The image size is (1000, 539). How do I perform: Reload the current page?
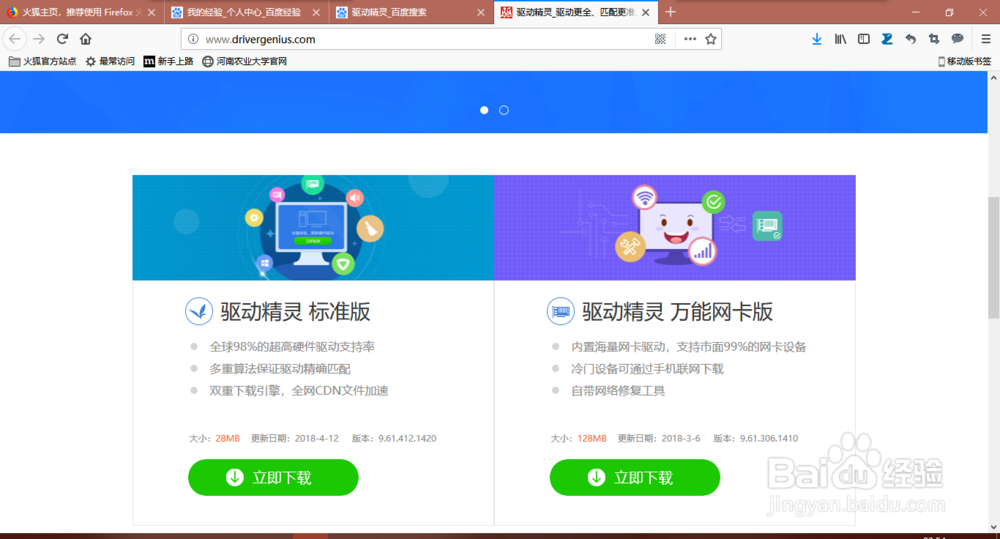point(62,39)
